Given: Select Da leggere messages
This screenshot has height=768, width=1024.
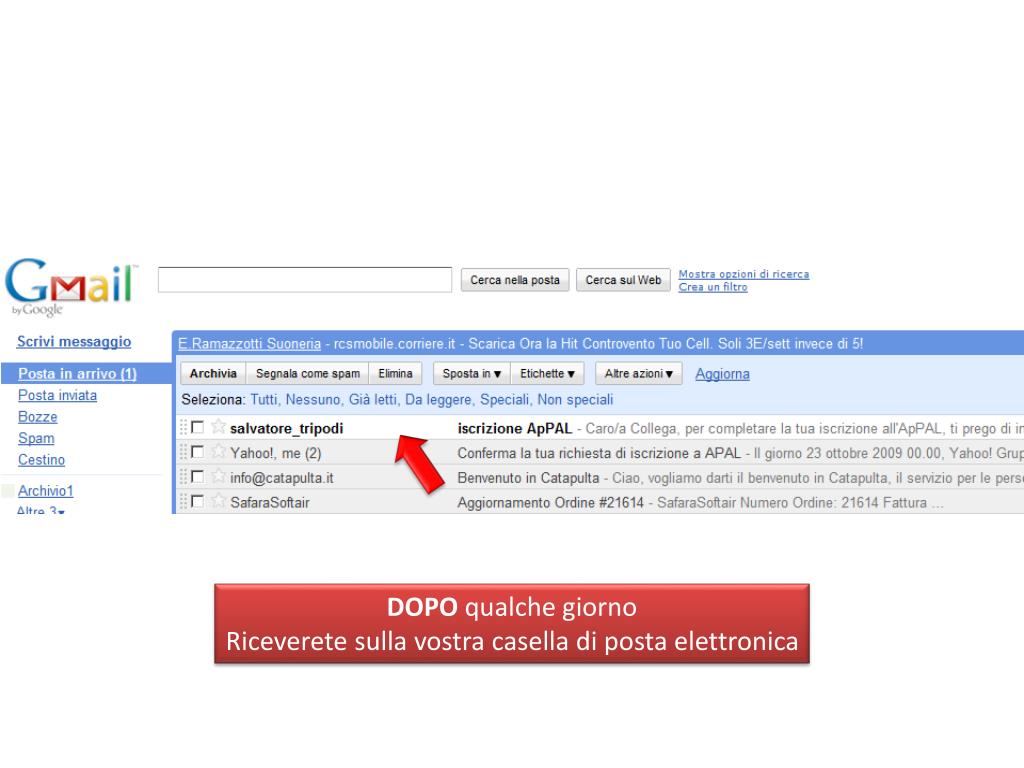Looking at the screenshot, I should [x=438, y=400].
